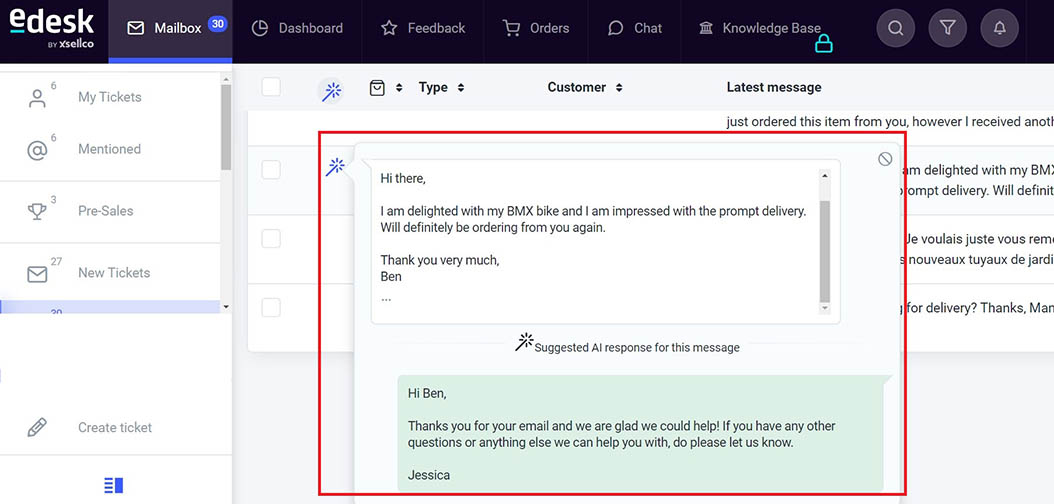The height and width of the screenshot is (504, 1054).
Task: Click the AI magic wand column icon
Action: pos(331,90)
